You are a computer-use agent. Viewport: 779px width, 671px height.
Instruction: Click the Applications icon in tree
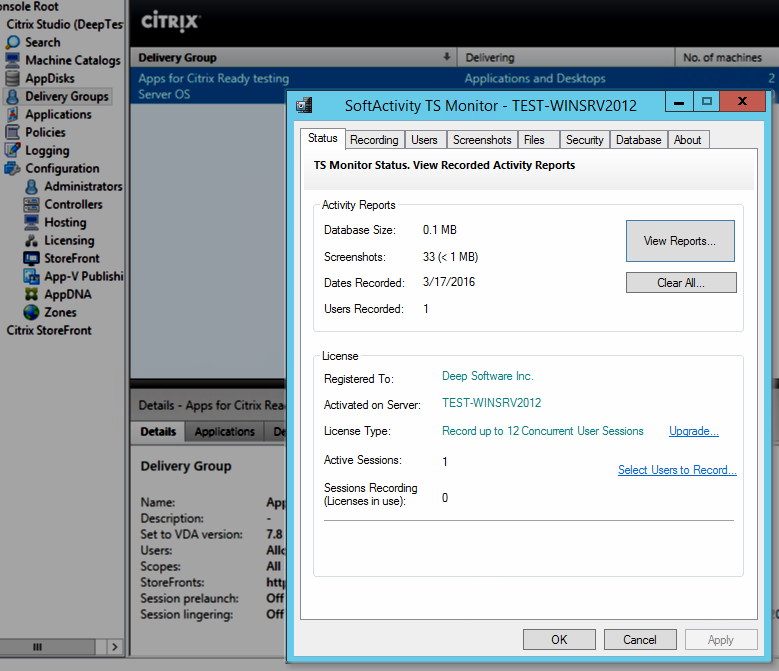coord(12,114)
